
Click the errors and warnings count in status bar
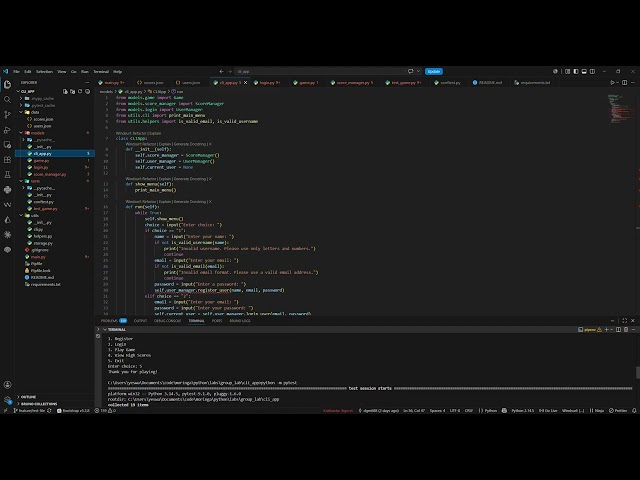pyautogui.click(x=105, y=411)
